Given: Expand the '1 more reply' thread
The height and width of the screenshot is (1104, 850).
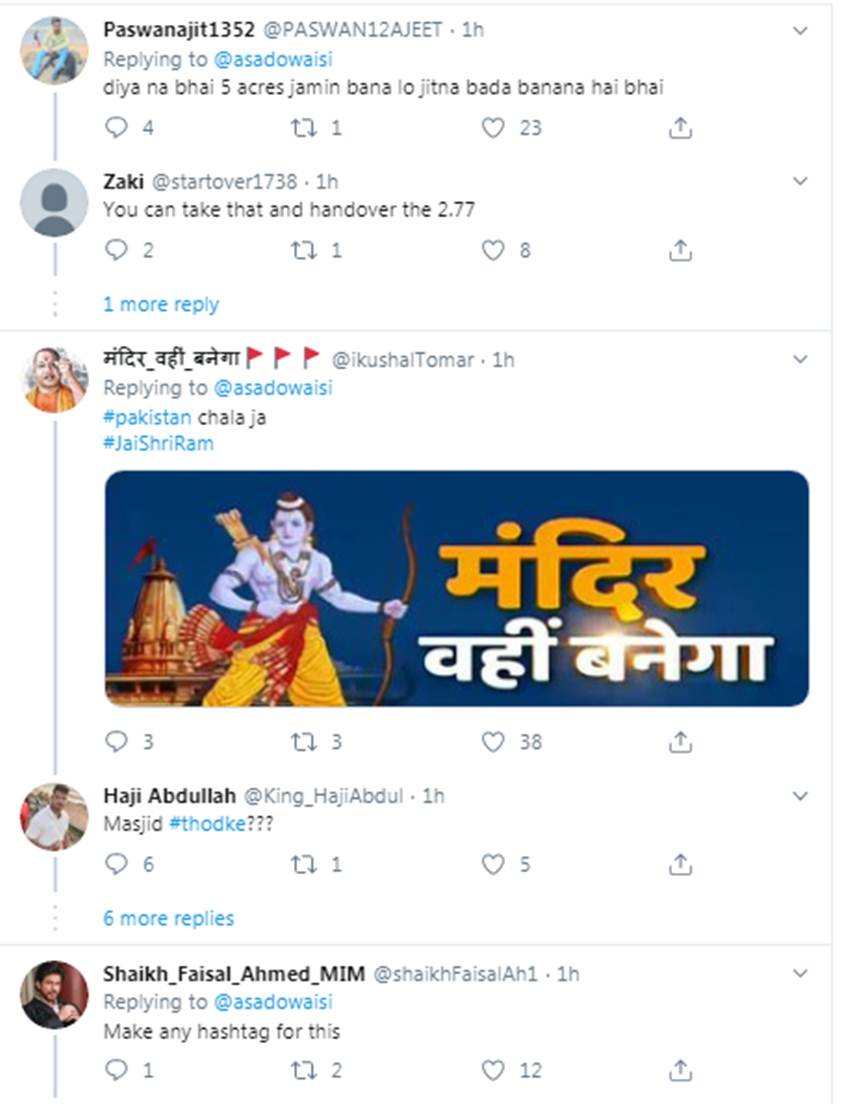Looking at the screenshot, I should point(161,304).
